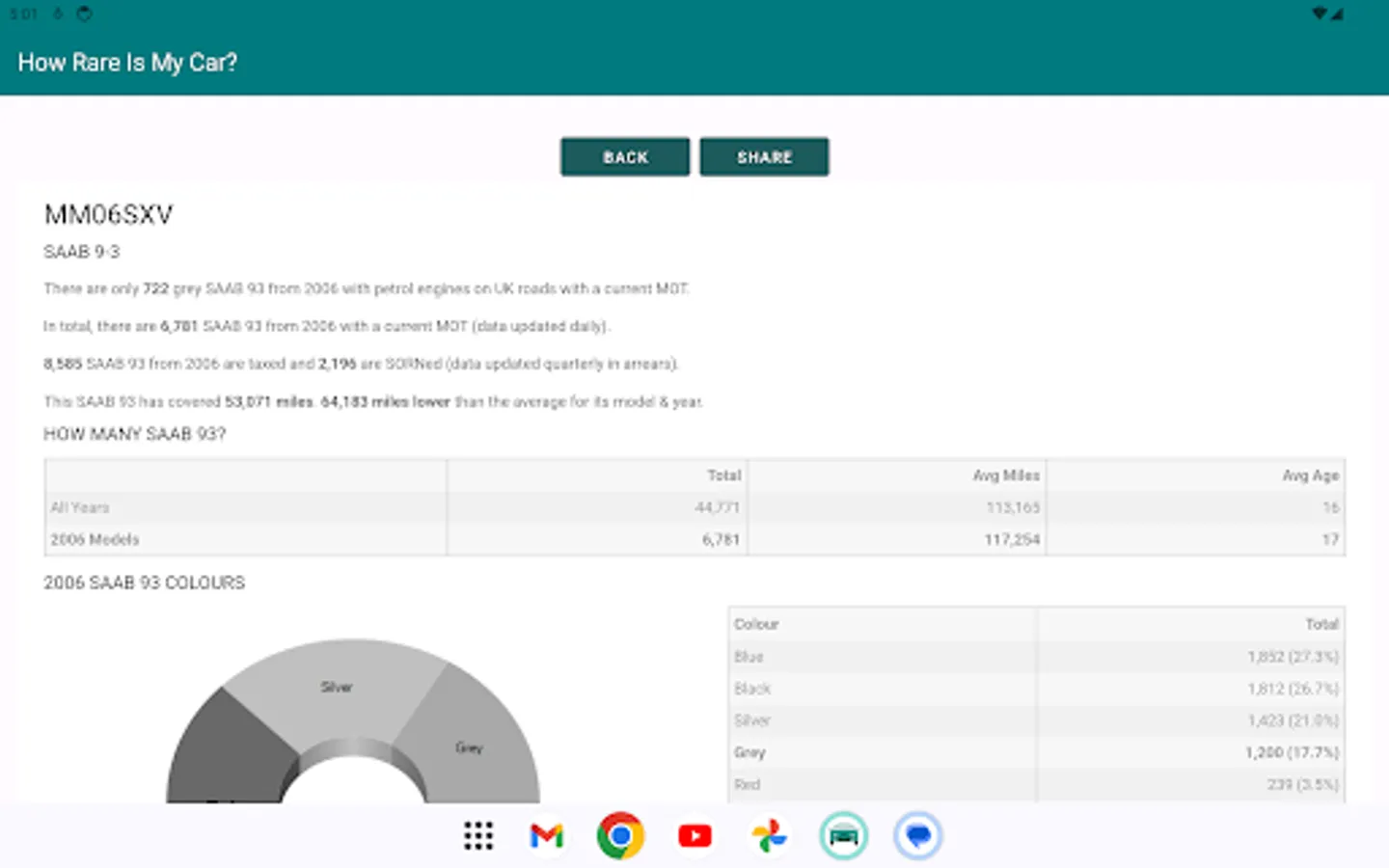Select the Blue colour row
The image size is (1389, 868).
(x=1035, y=657)
